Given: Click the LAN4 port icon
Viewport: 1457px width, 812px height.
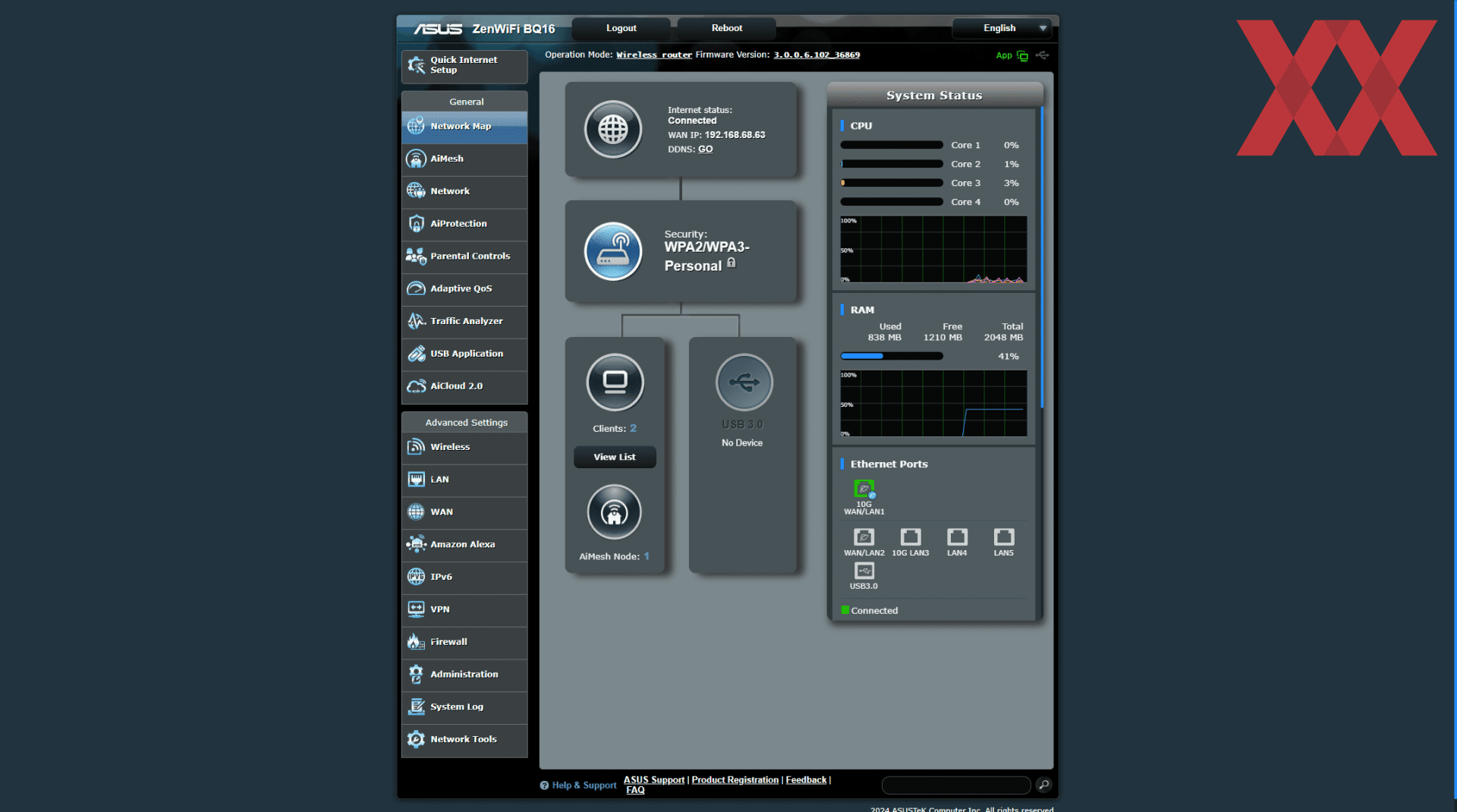Looking at the screenshot, I should click(x=957, y=537).
